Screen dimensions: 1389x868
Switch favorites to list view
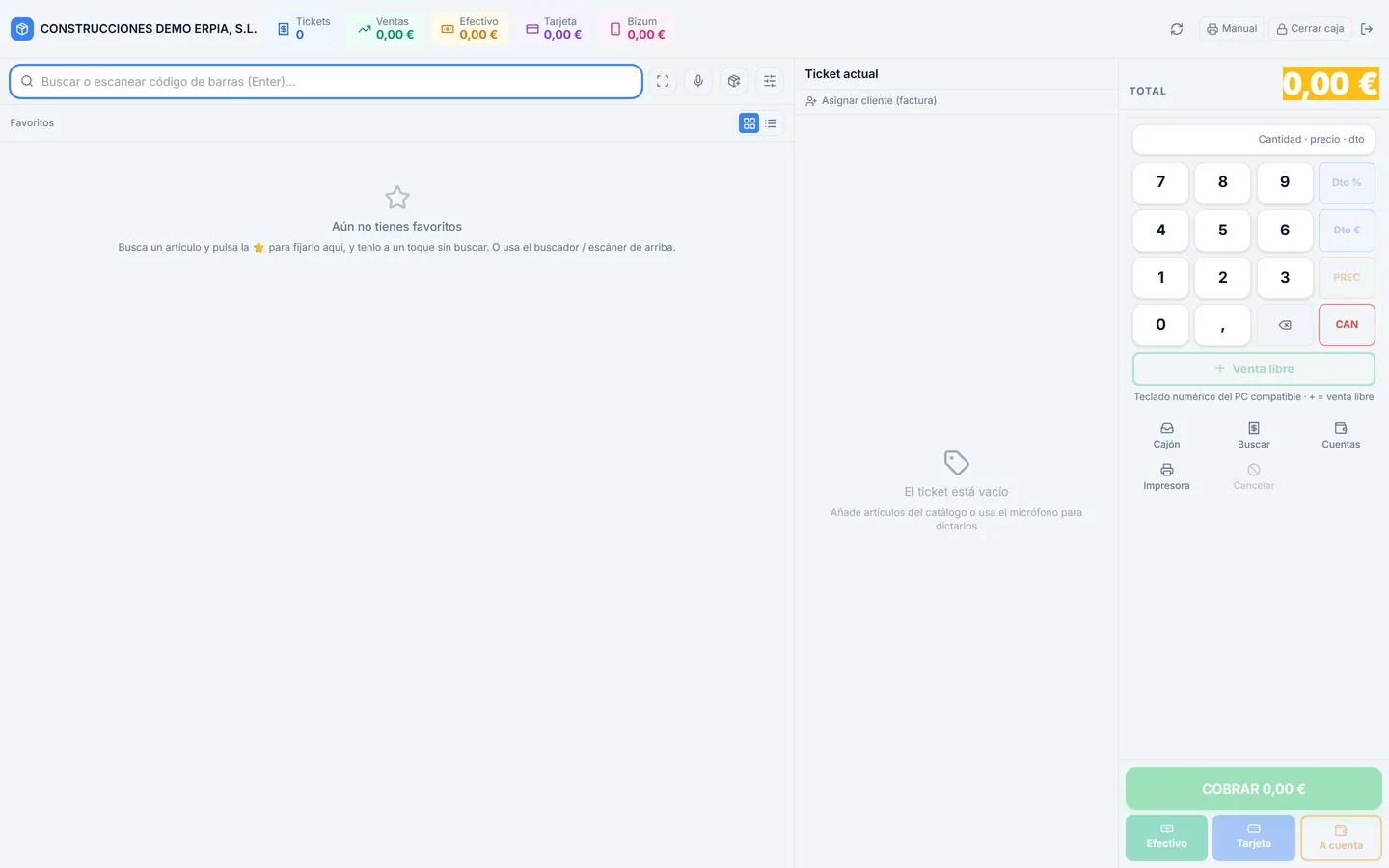tap(772, 123)
